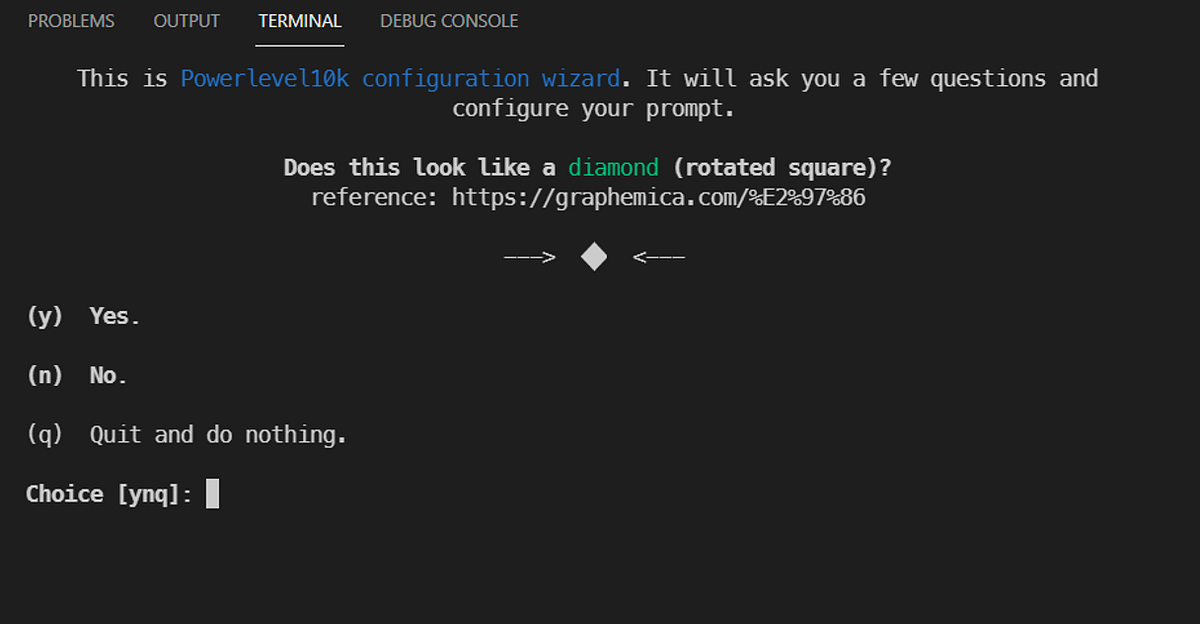This screenshot has height=624, width=1200.
Task: Switch to the PROBLEMS tab
Action: [x=70, y=20]
